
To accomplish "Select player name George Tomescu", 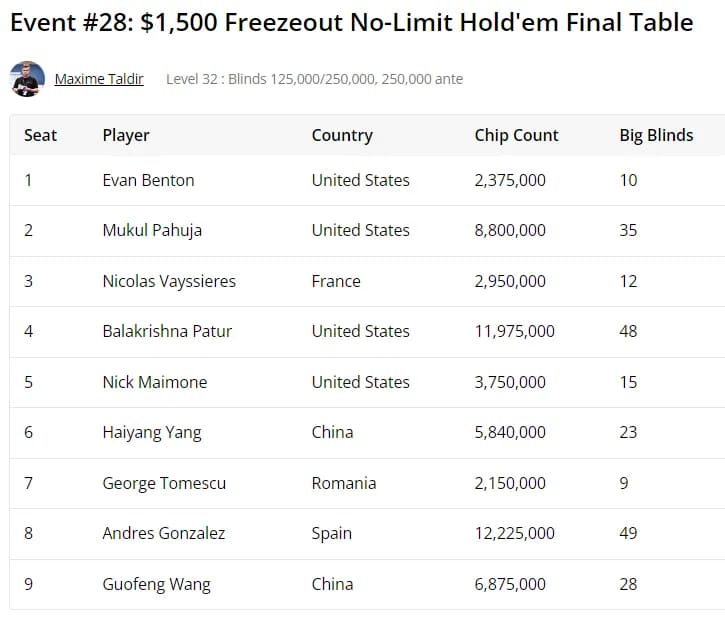I will click(x=164, y=483).
